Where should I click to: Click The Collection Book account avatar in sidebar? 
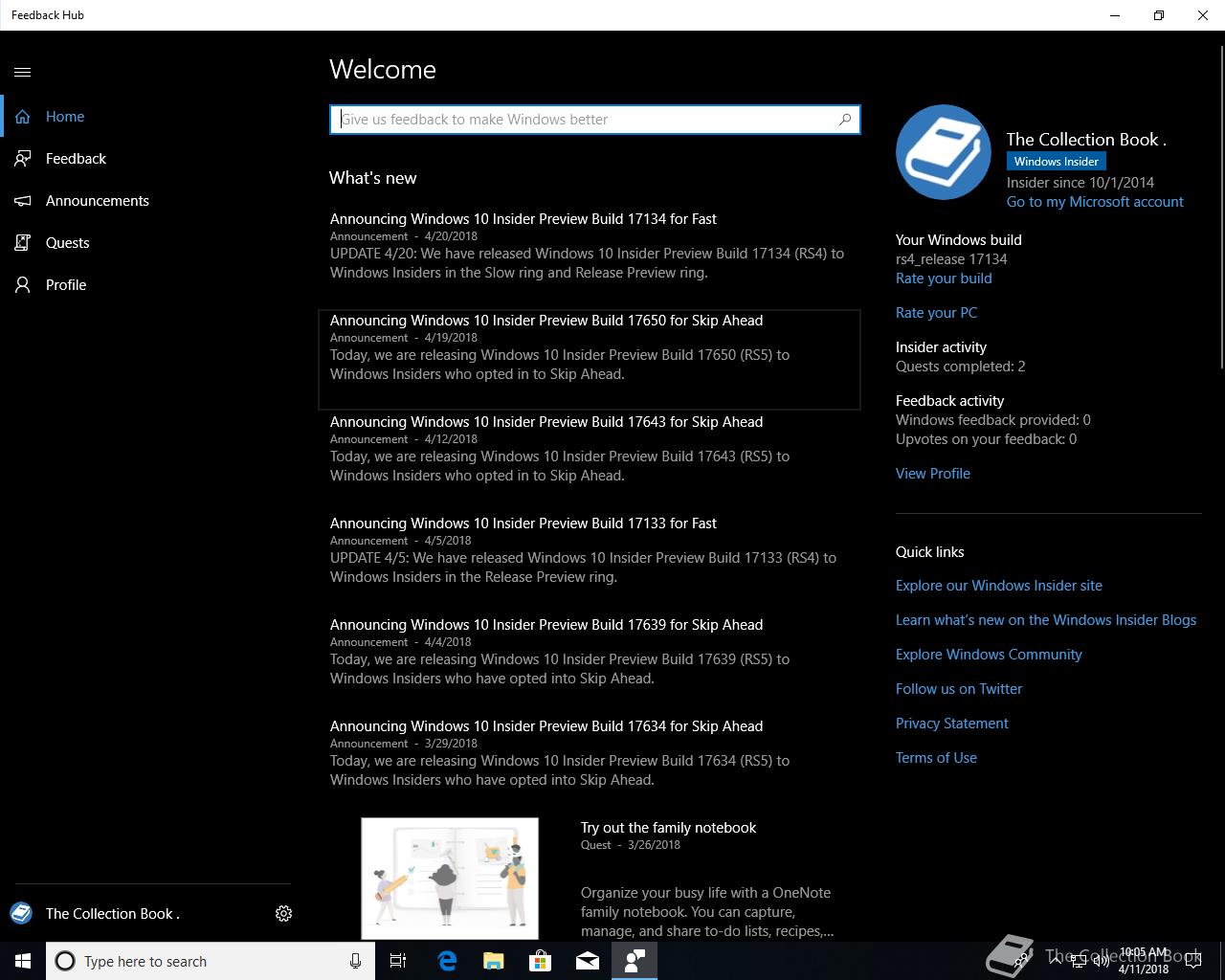tap(21, 913)
